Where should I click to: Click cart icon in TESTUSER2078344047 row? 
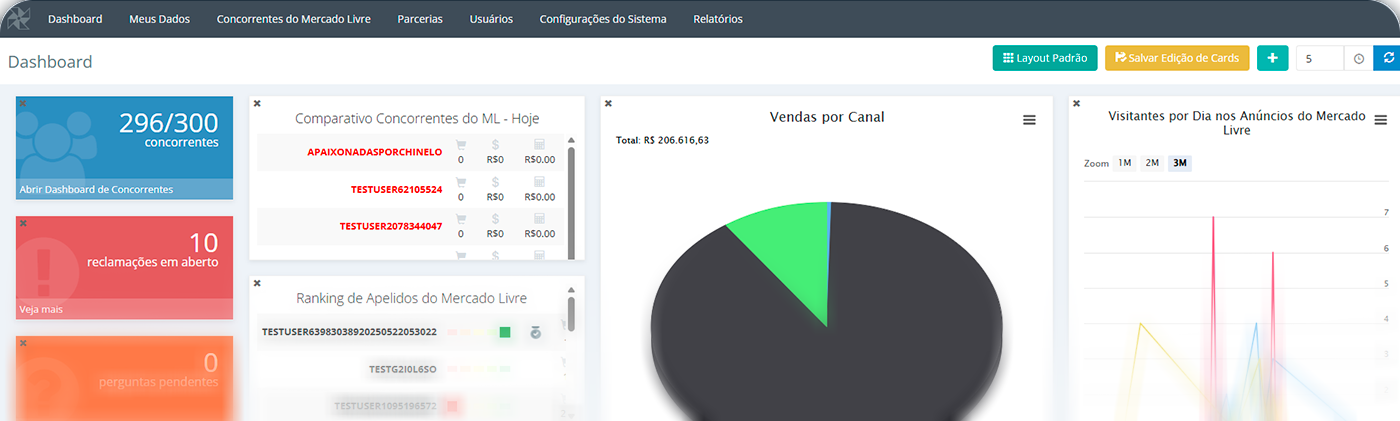pos(461,219)
